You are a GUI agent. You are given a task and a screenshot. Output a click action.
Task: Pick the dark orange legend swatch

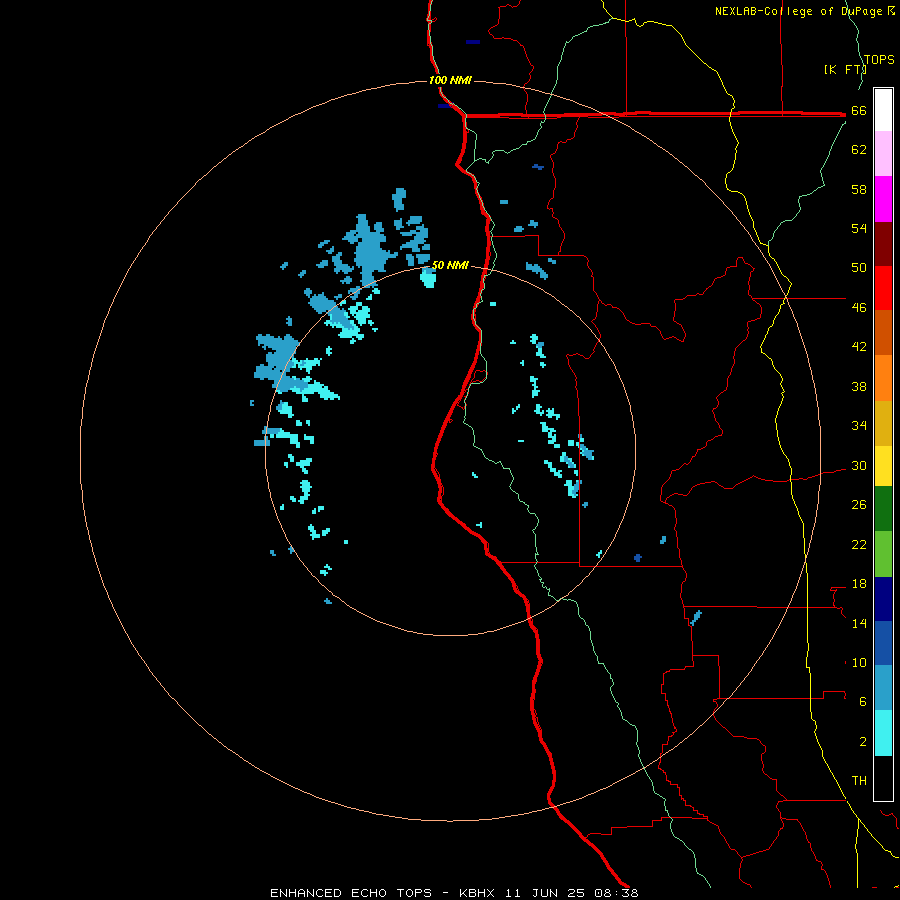coord(883,332)
